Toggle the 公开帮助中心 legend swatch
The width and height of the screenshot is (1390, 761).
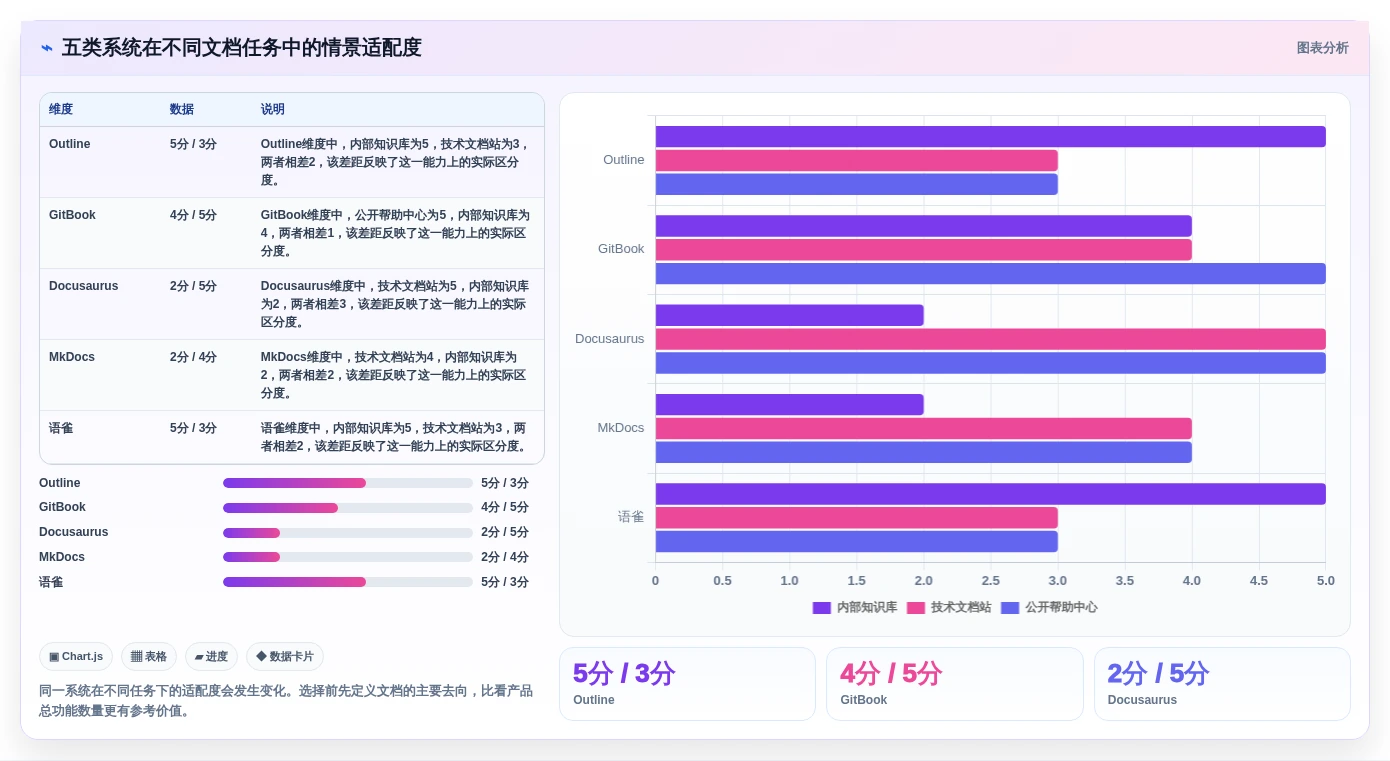tap(1010, 607)
